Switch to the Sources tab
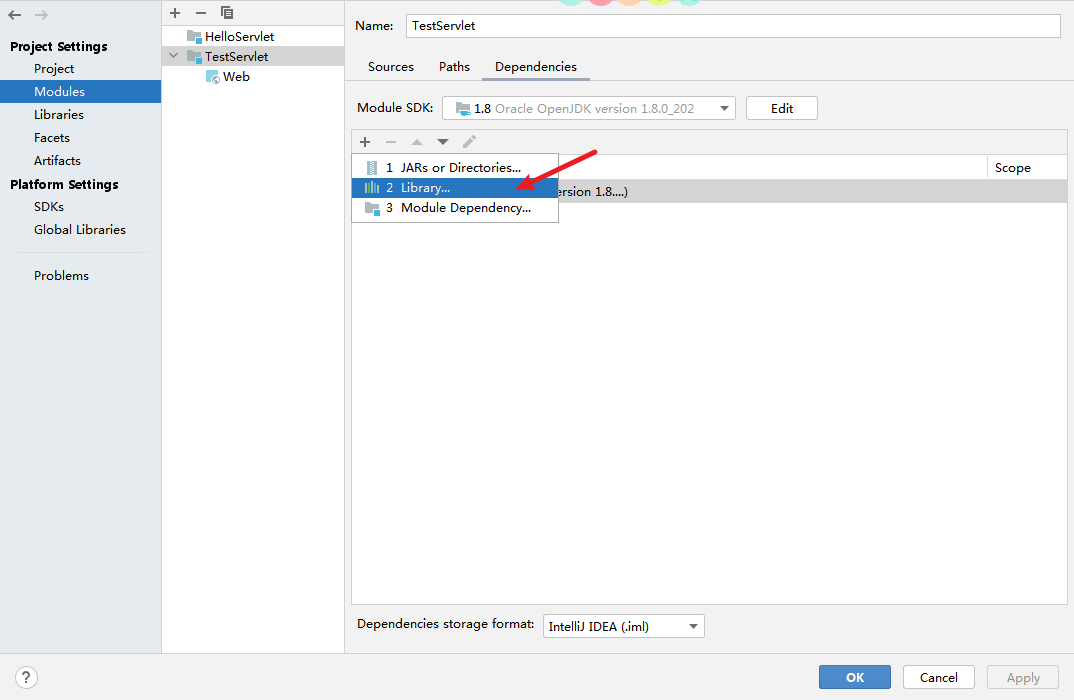 (390, 66)
